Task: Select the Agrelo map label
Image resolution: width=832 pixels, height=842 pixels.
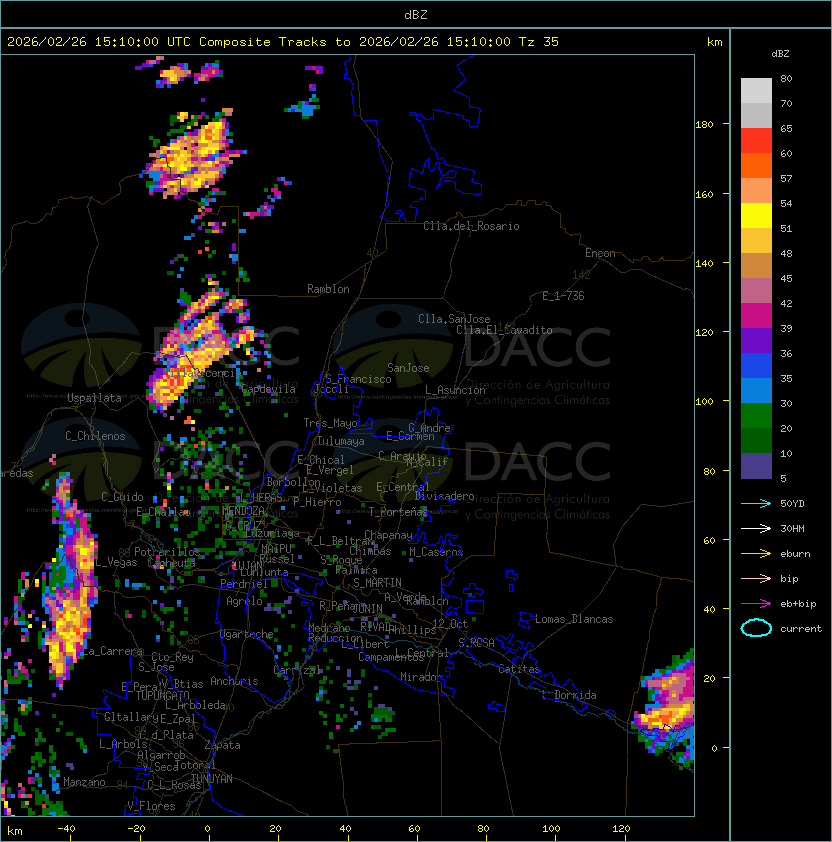Action: click(244, 601)
